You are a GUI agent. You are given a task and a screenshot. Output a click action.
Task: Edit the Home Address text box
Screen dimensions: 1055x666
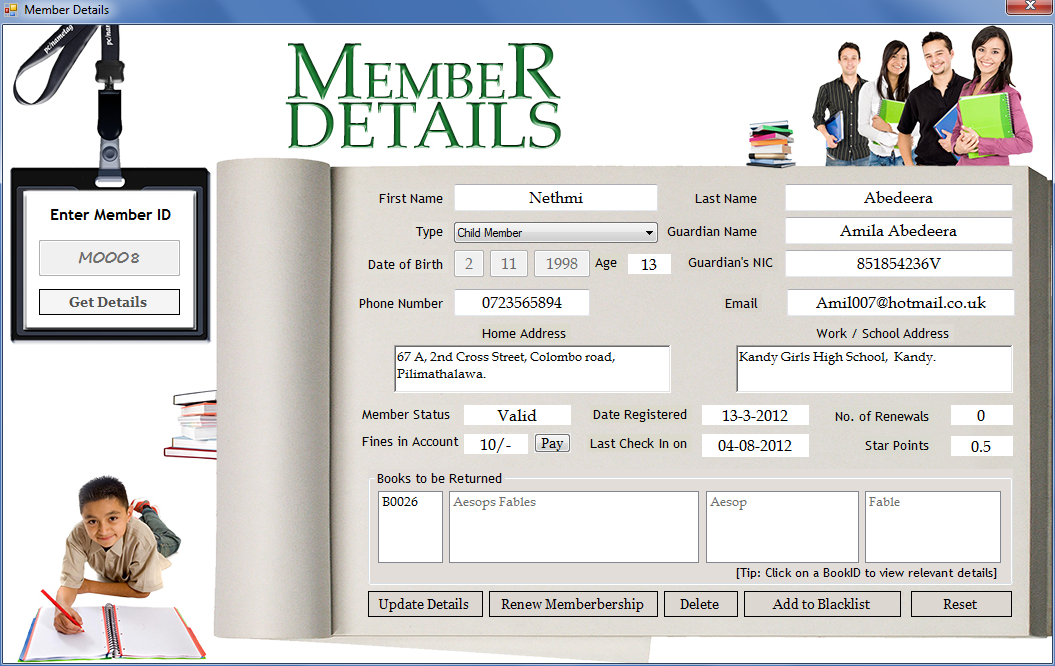click(x=532, y=369)
